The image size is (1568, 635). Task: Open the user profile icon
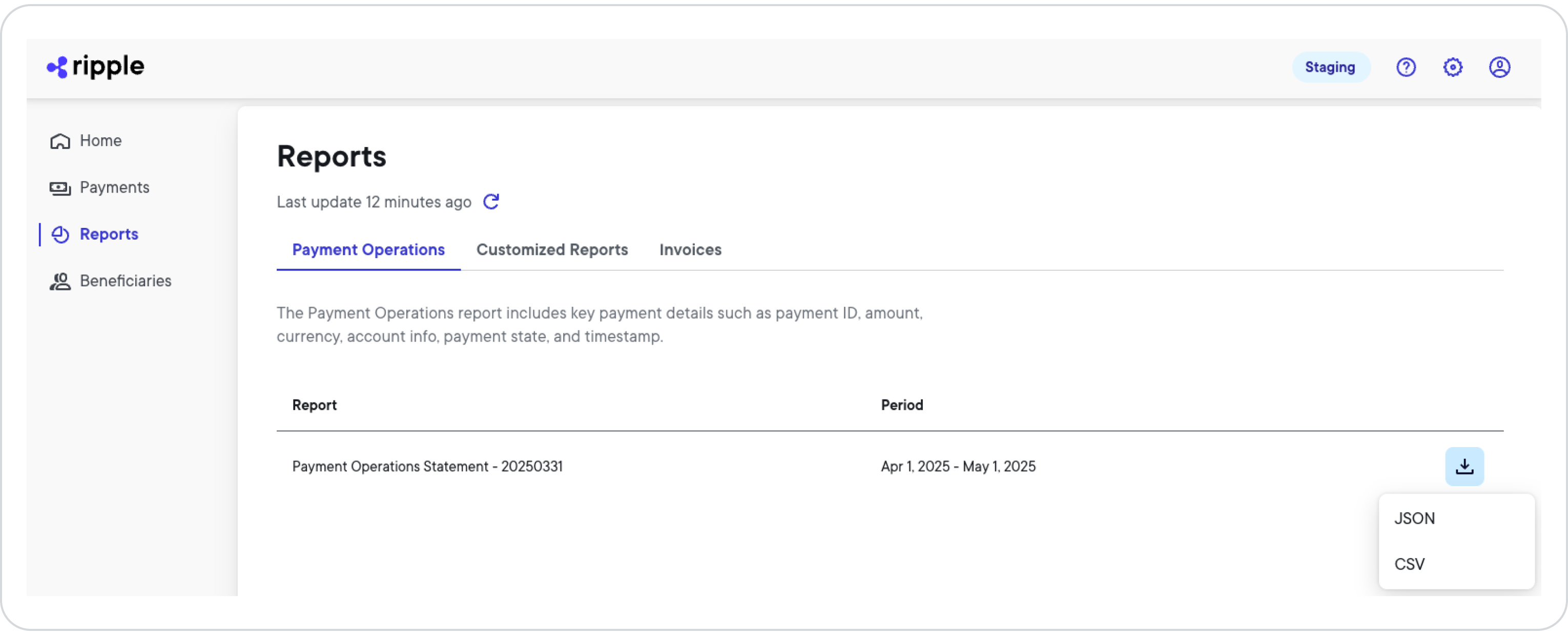pos(1500,67)
